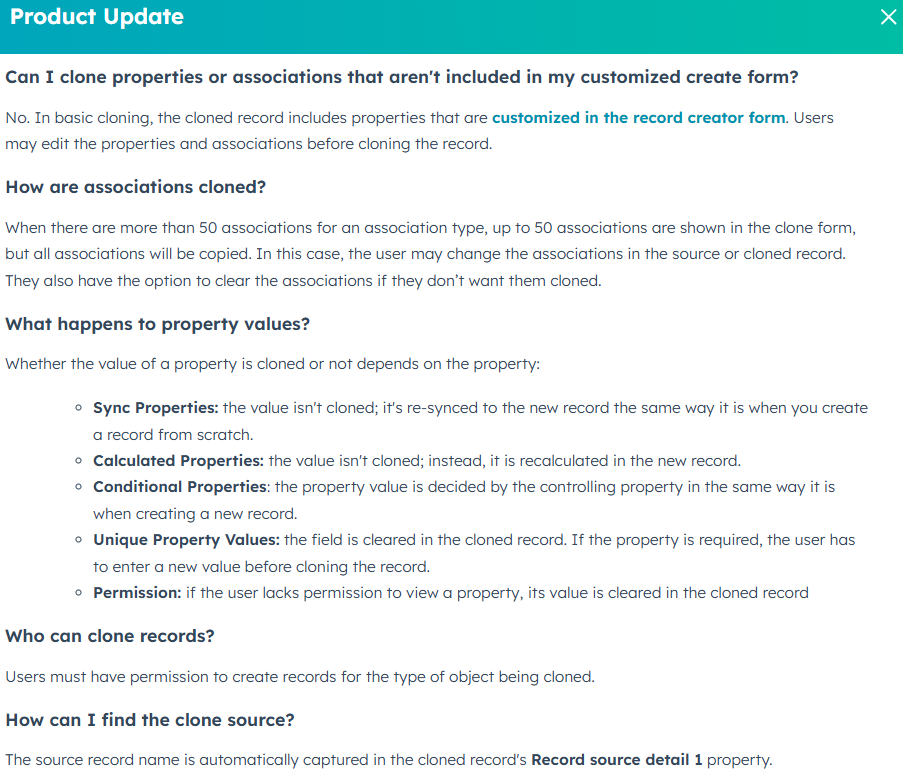Open the 'customized in the record creator form' link

click(638, 118)
